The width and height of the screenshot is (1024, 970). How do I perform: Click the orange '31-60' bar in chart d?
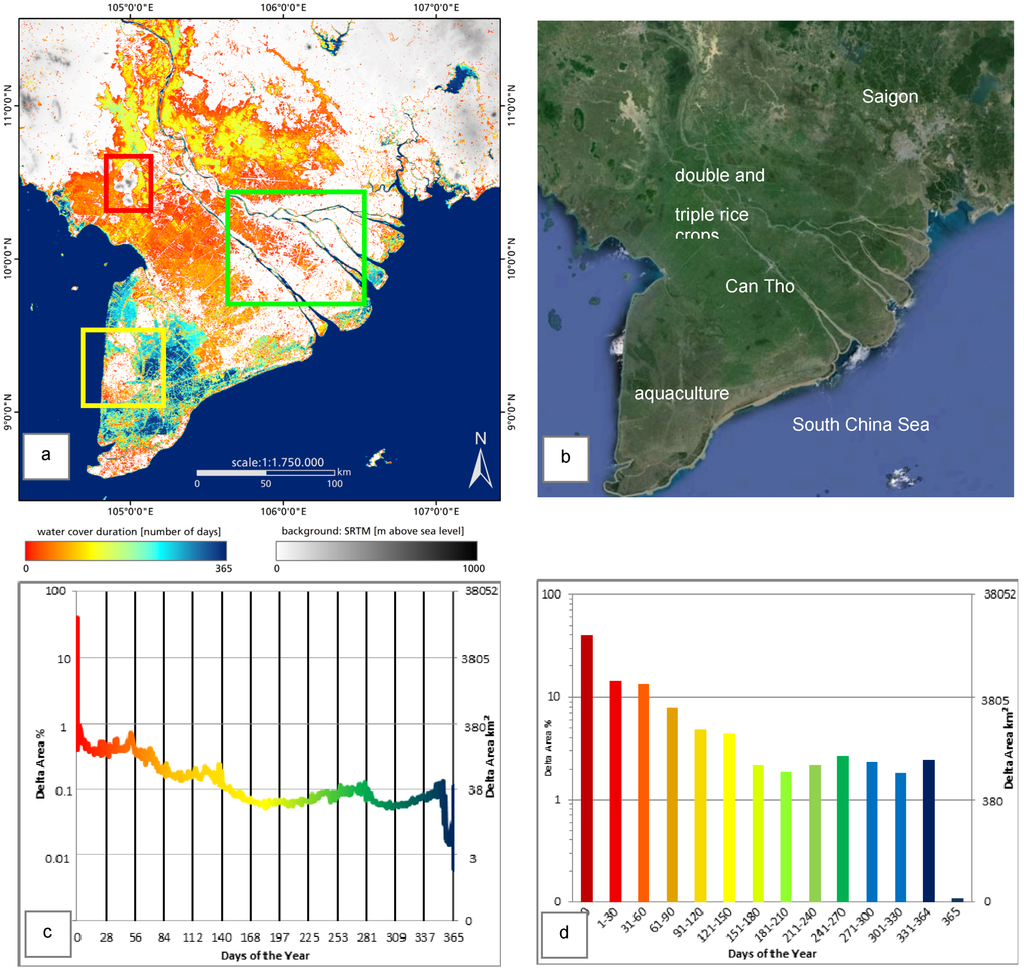click(643, 792)
